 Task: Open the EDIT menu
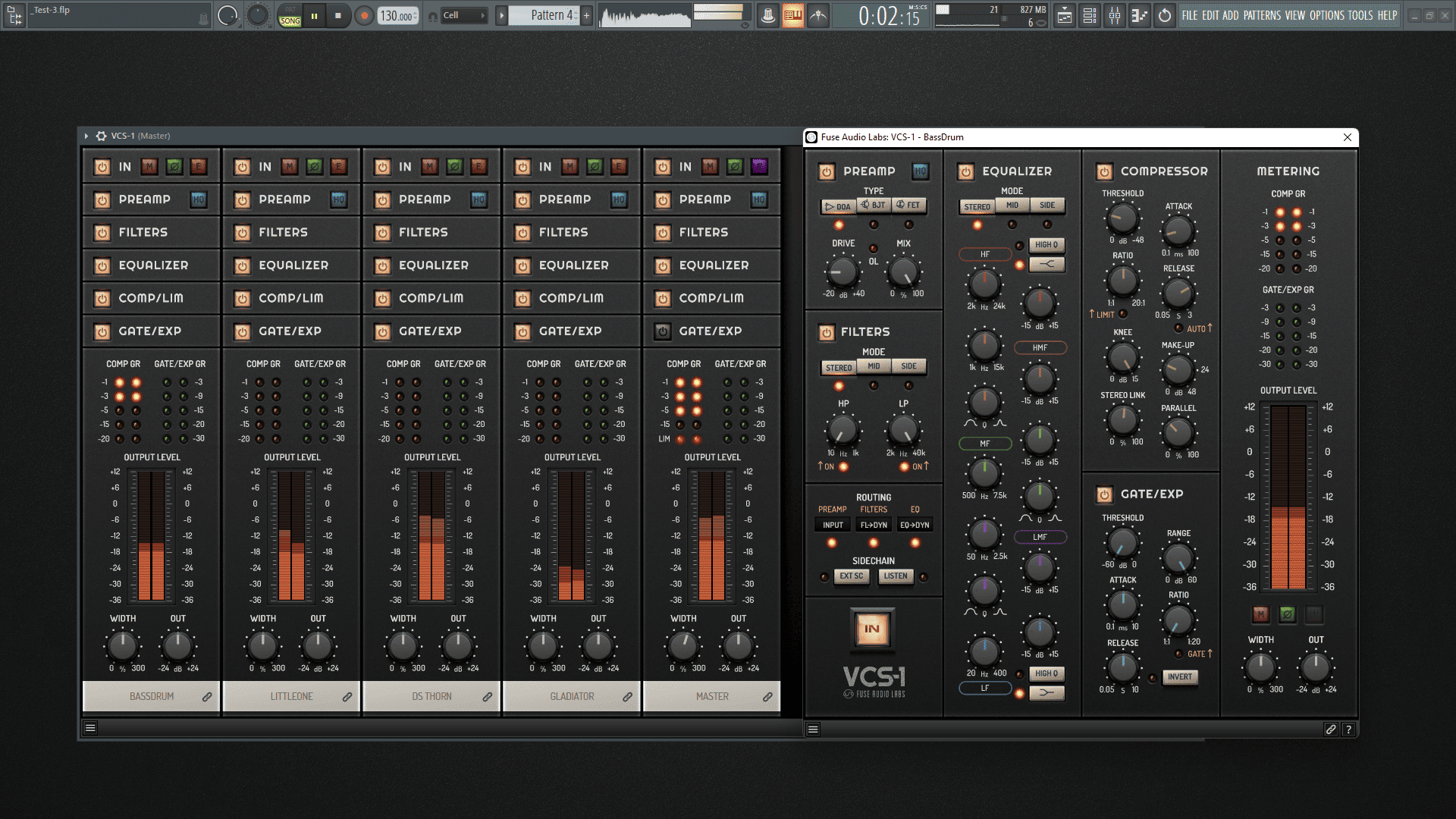click(x=1210, y=15)
